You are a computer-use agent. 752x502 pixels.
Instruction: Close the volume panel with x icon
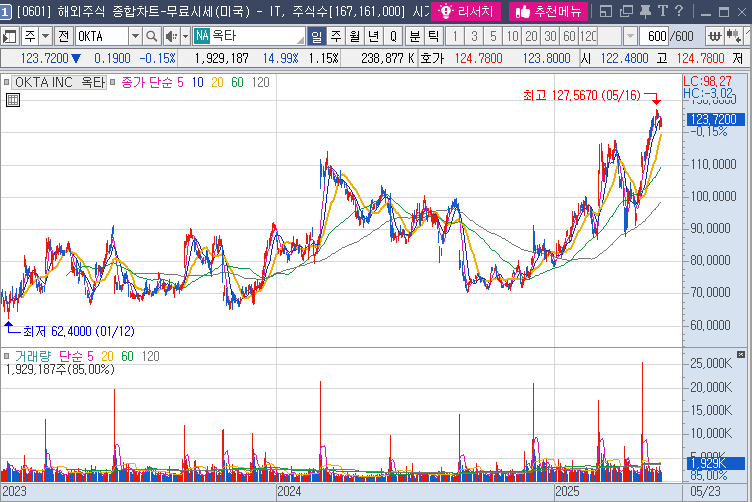point(741,354)
